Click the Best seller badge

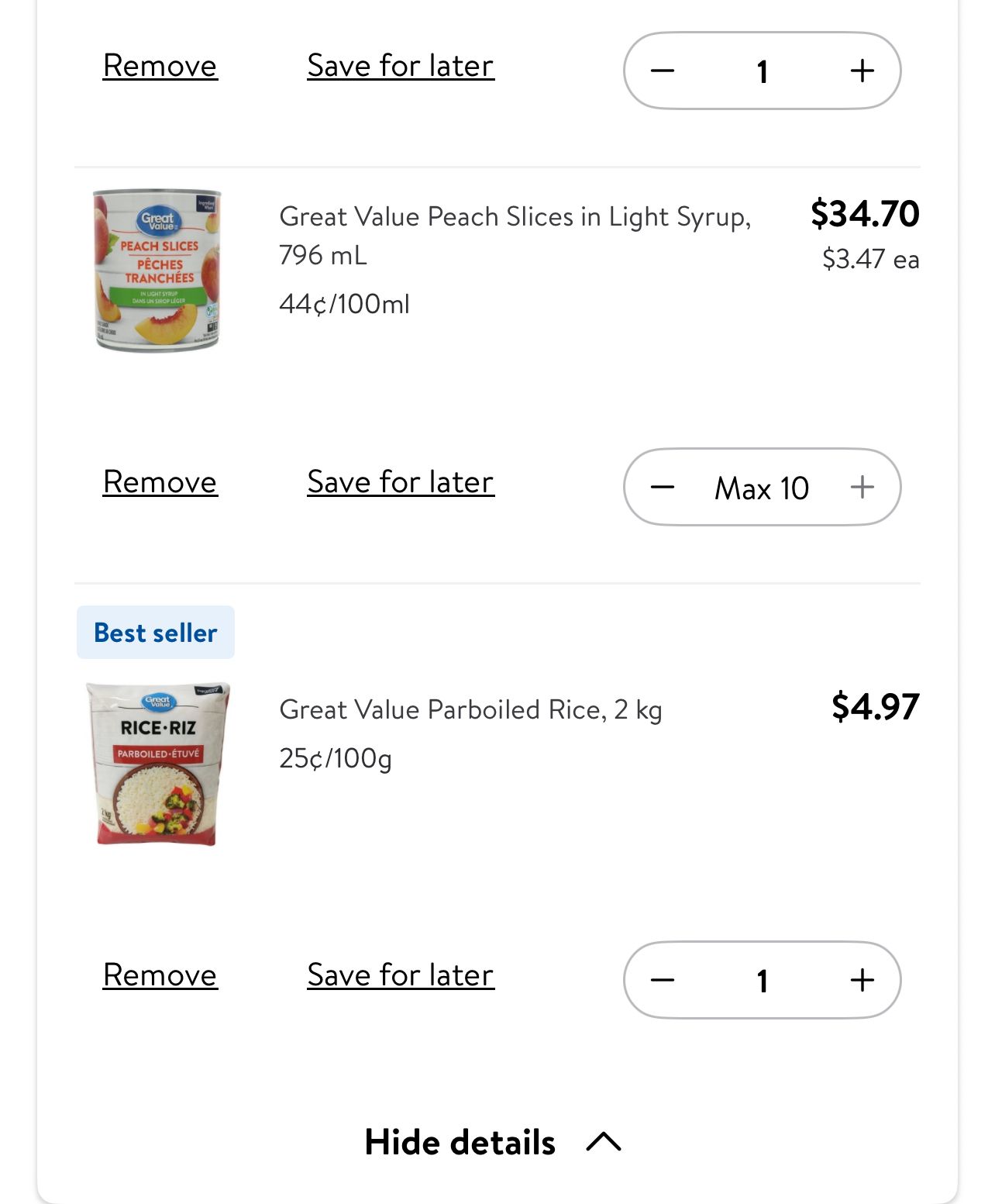point(156,633)
